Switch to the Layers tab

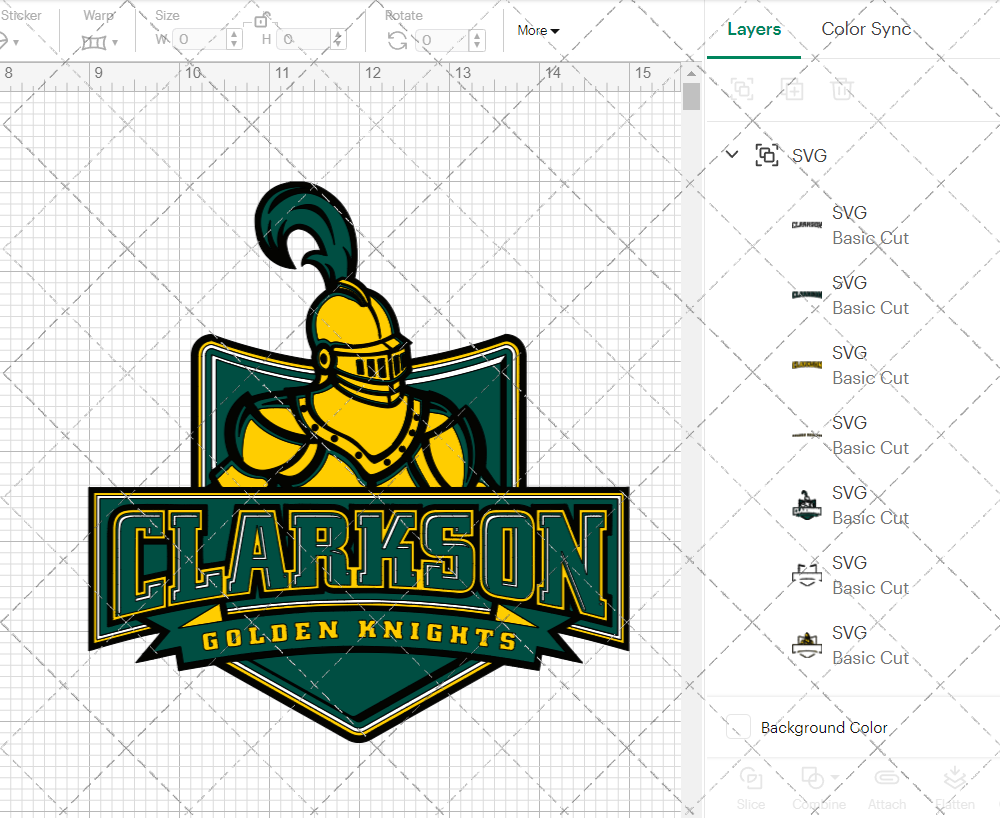pos(754,29)
